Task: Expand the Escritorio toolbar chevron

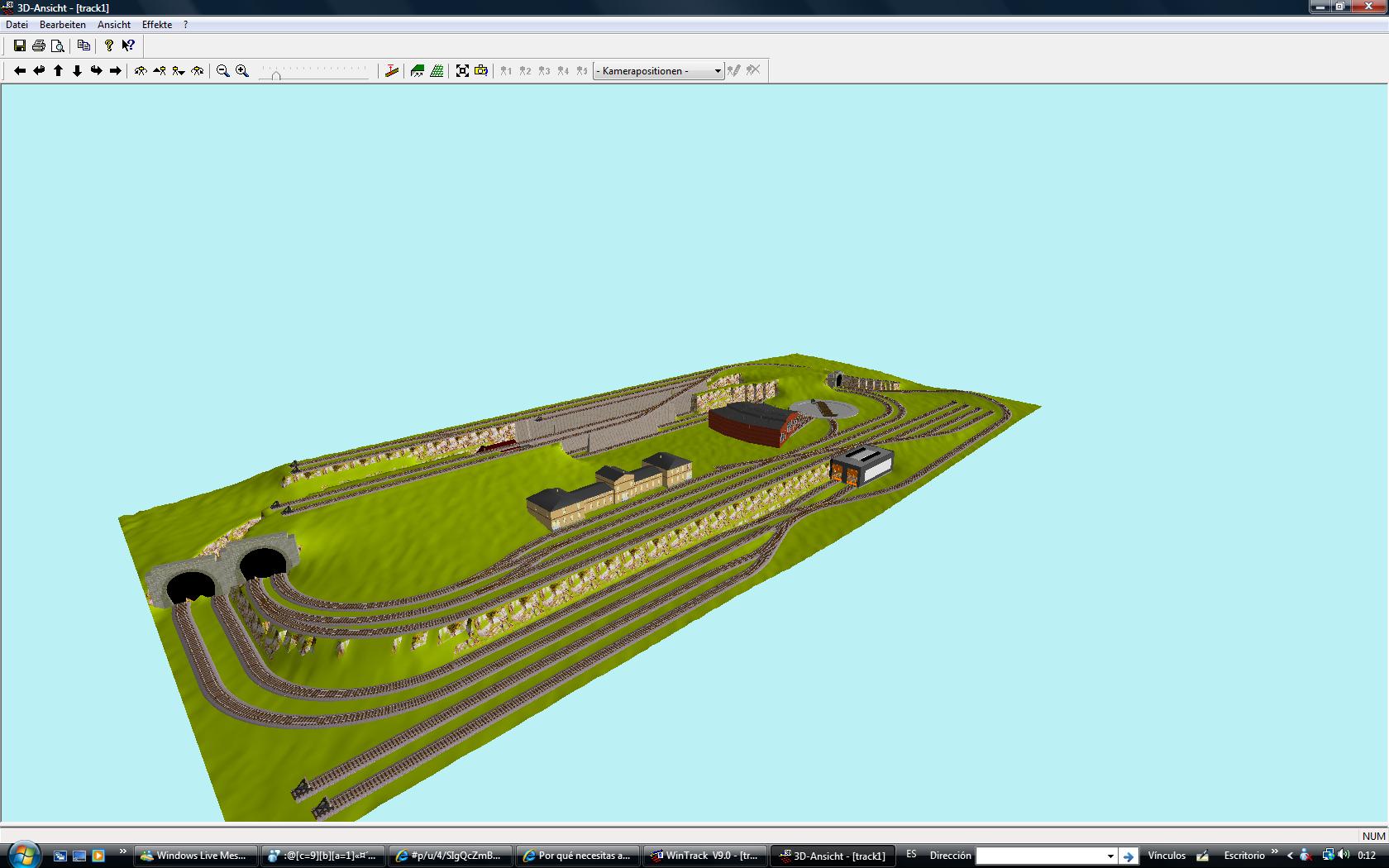Action: pos(1274,852)
